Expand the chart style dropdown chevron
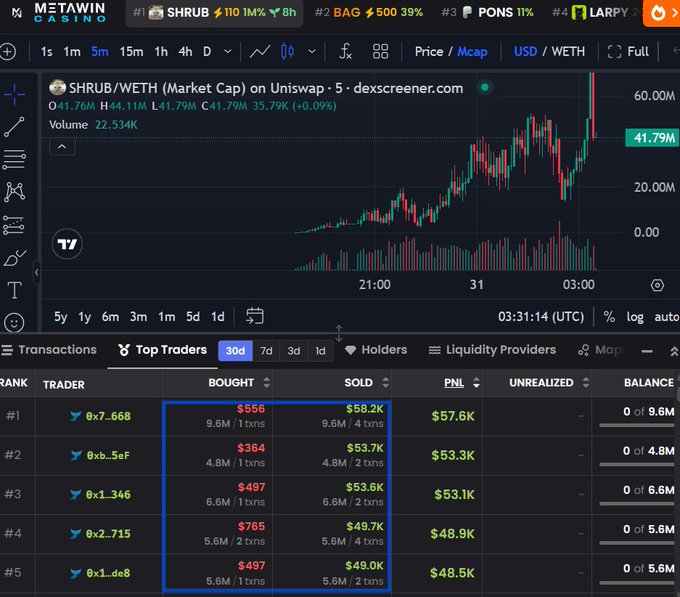 coord(312,52)
